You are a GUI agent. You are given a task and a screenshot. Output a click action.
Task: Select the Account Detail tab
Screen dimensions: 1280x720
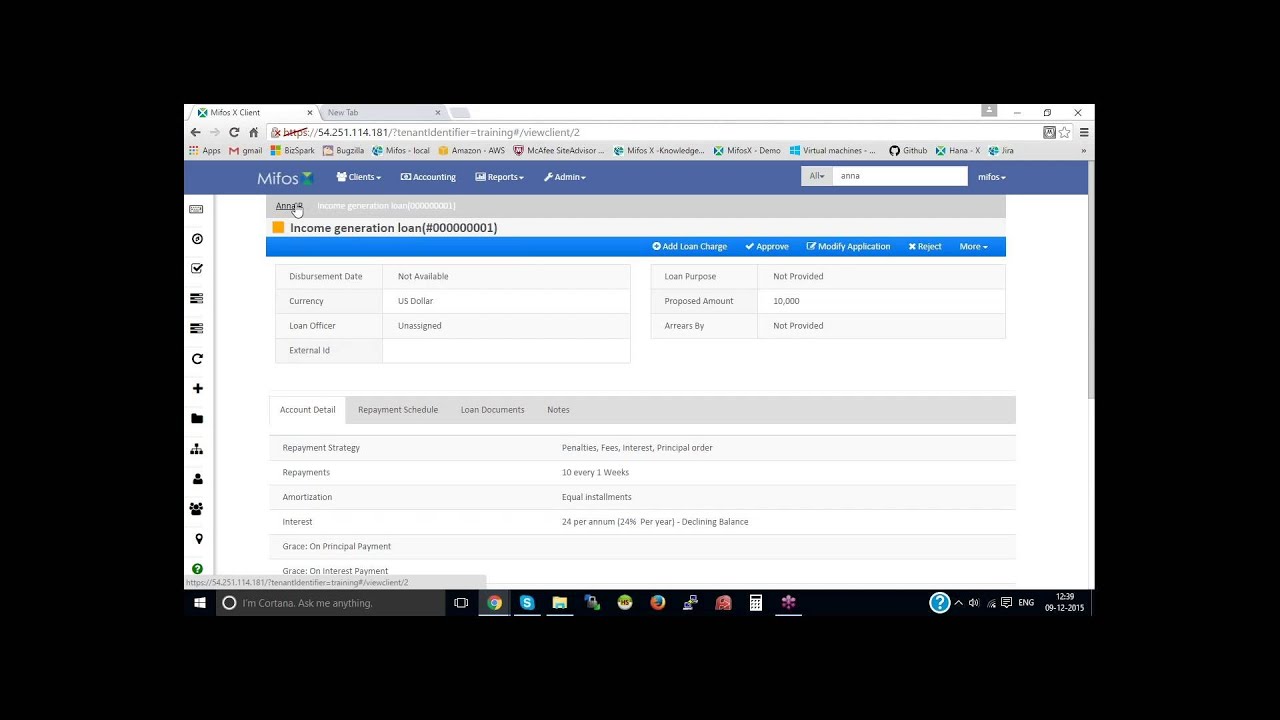(x=308, y=410)
